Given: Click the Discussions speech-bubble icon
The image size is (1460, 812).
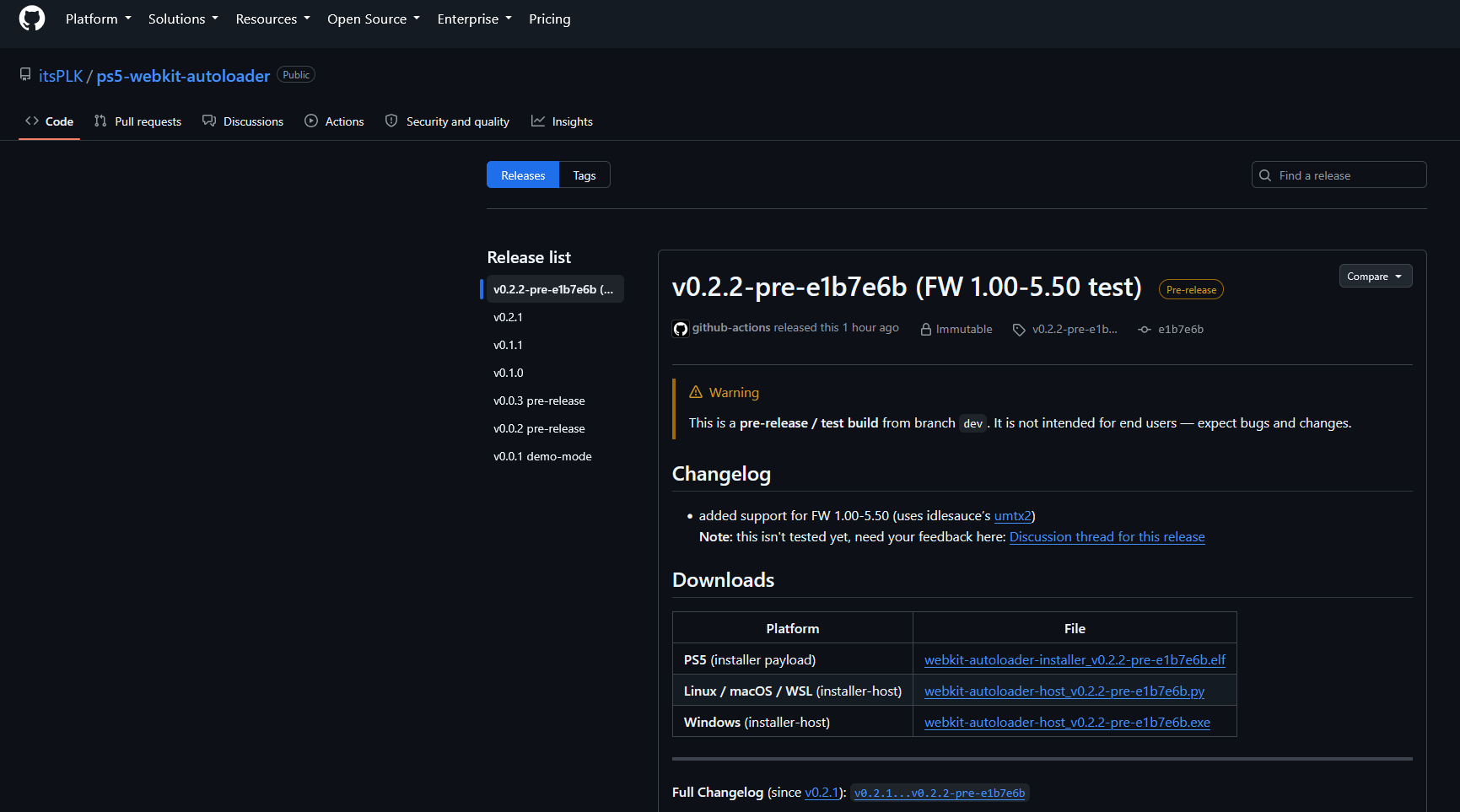Looking at the screenshot, I should coord(209,121).
